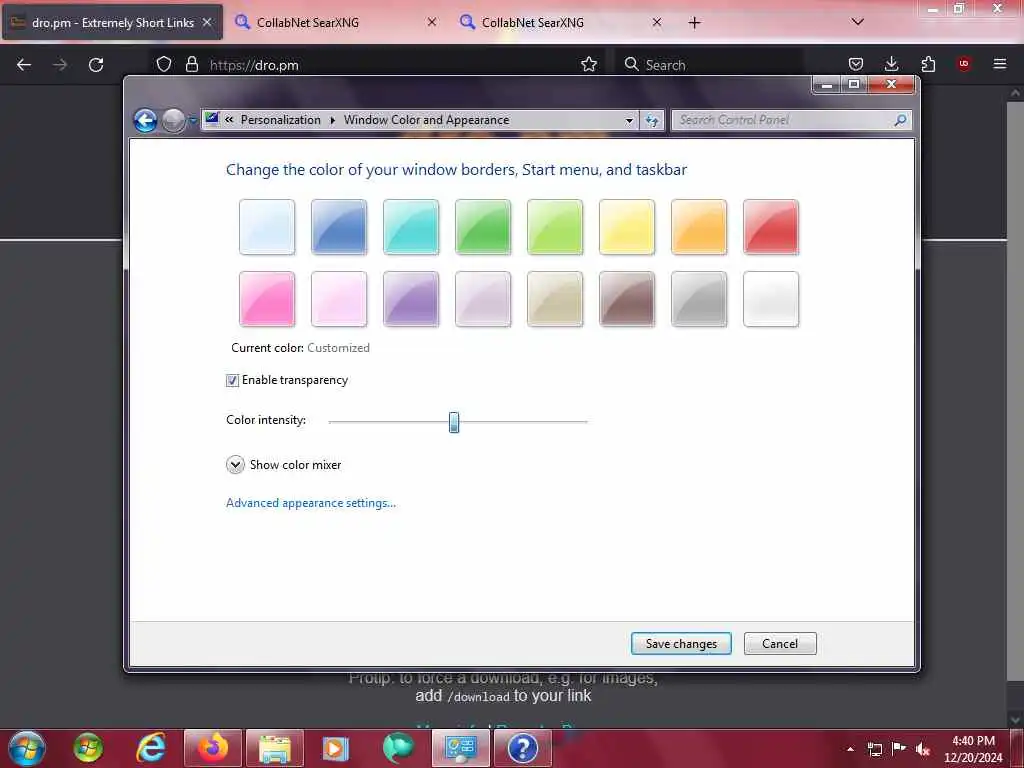Open muted volume tray icon
Image resolution: width=1024 pixels, height=768 pixels.
click(x=923, y=749)
